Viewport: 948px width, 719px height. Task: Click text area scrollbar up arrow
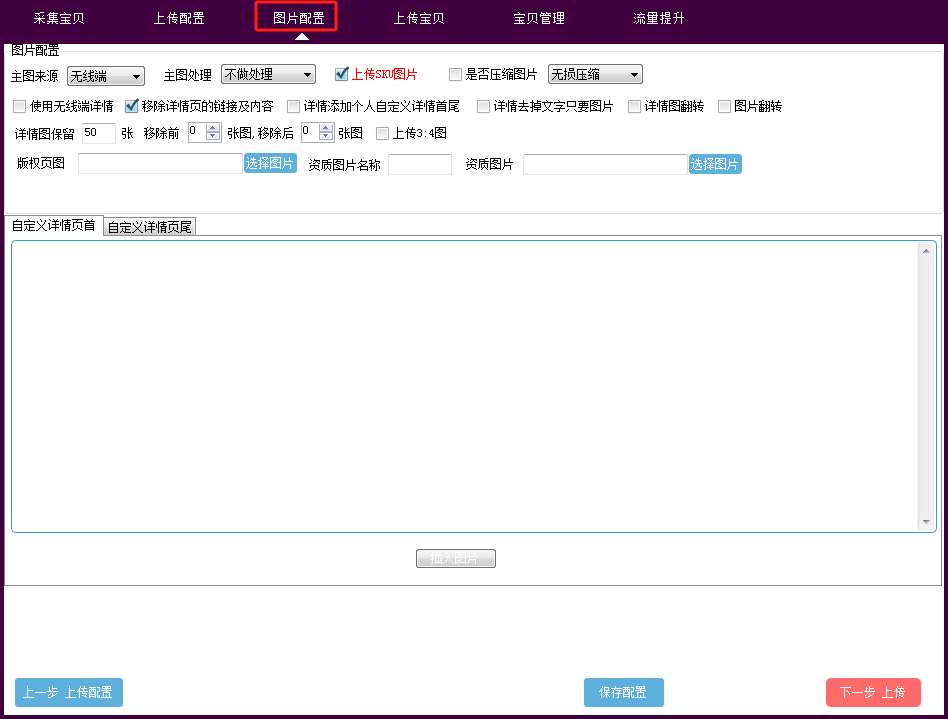[926, 251]
